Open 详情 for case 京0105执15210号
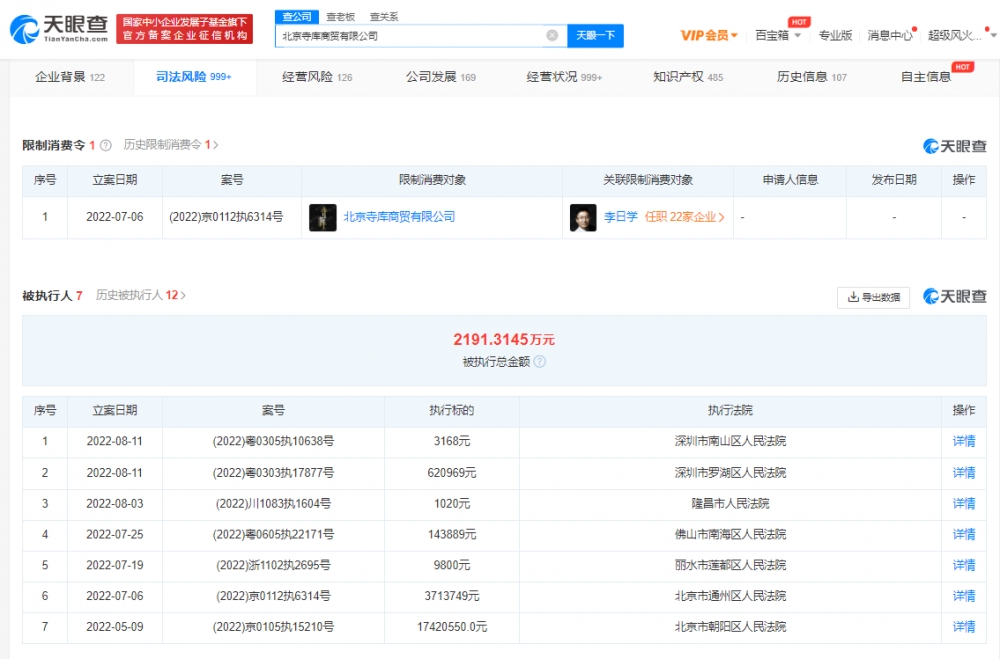This screenshot has width=1000, height=659. (x=964, y=627)
